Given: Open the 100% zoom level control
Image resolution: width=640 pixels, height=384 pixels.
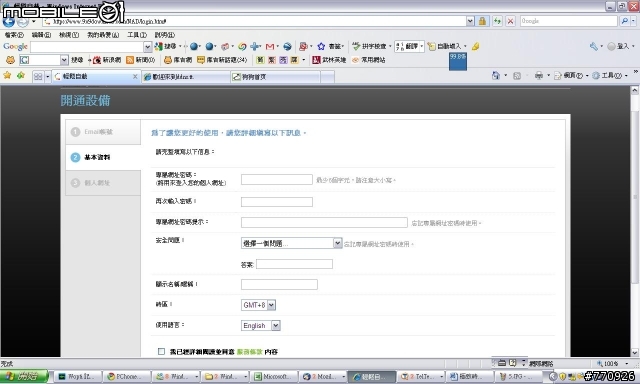Looking at the screenshot, I should coord(613,363).
